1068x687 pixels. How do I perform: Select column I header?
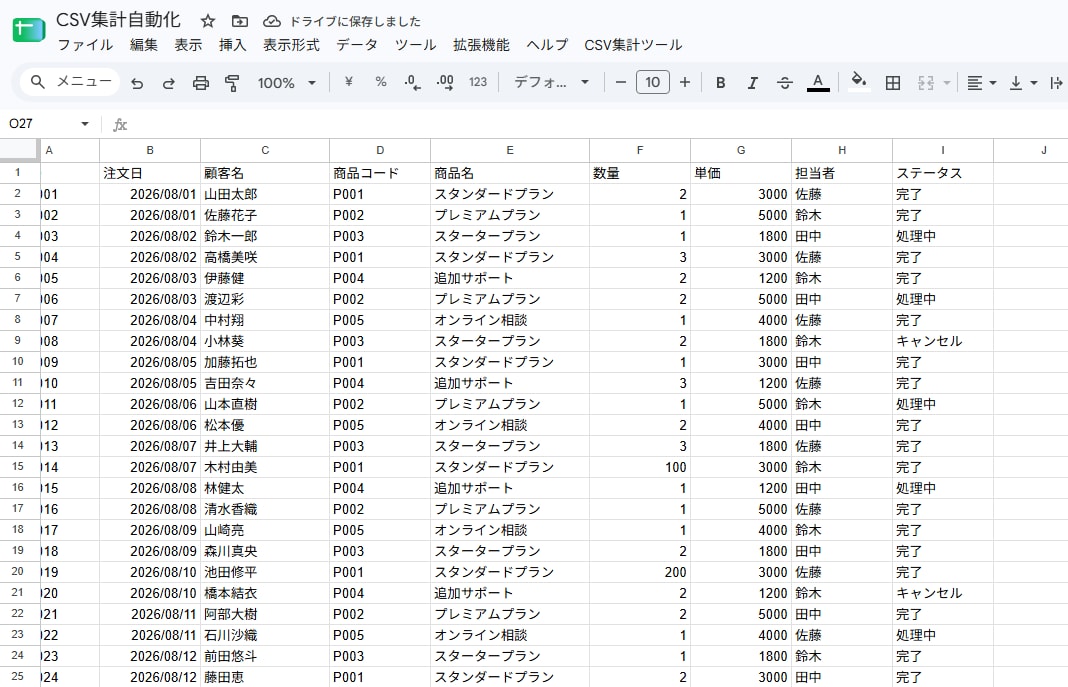coord(943,150)
